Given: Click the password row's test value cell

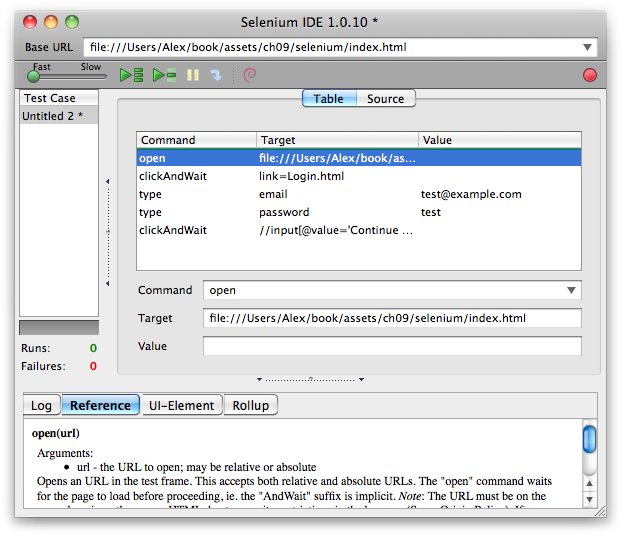Looking at the screenshot, I should [430, 212].
